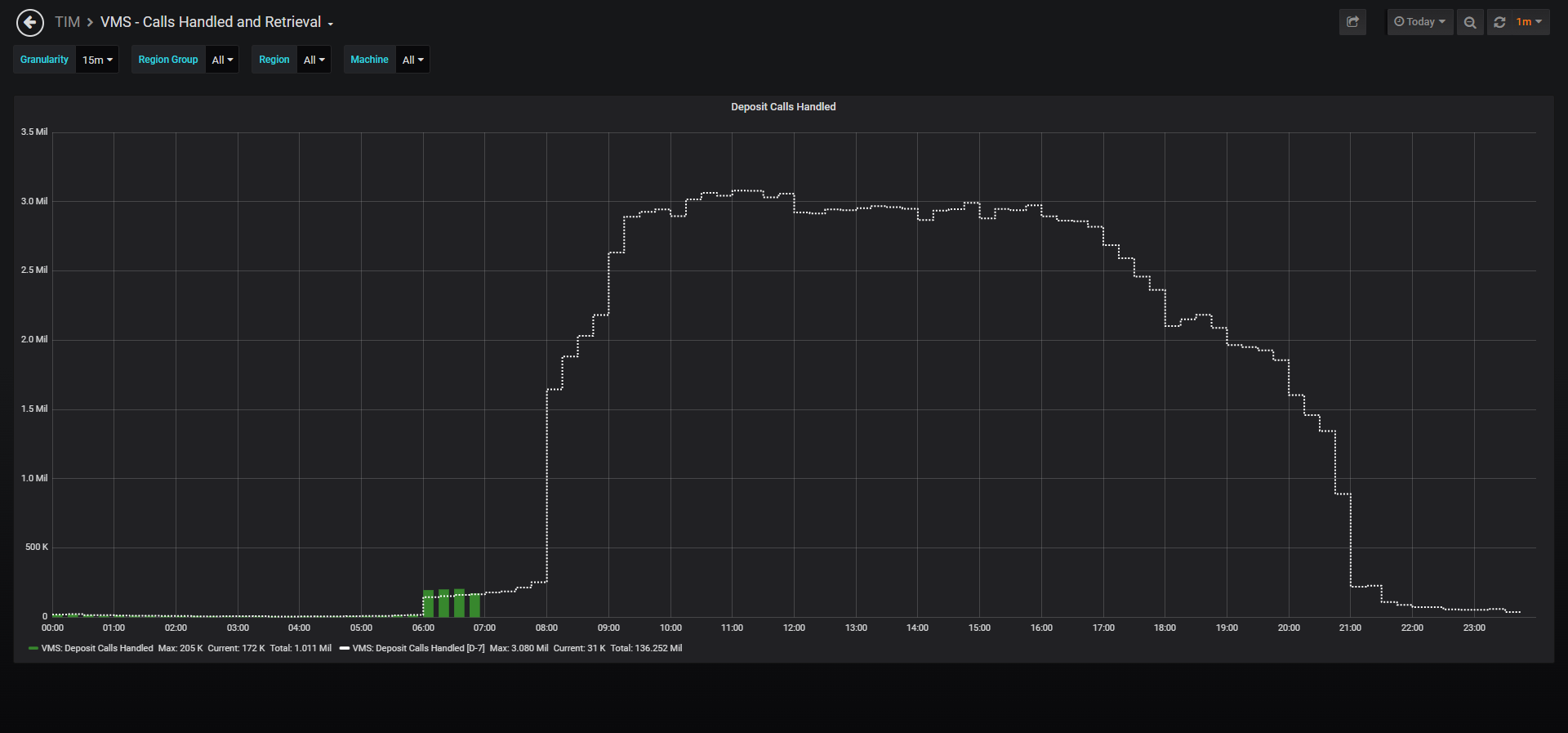
Task: Click the Granularity variable label
Action: tap(44, 60)
